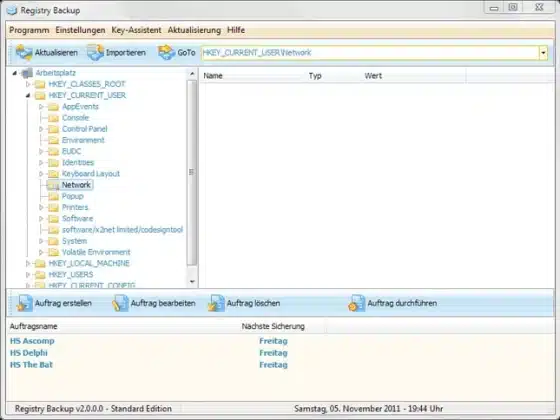Open the Einstellungen menu
This screenshot has height=420, width=560.
(80, 30)
